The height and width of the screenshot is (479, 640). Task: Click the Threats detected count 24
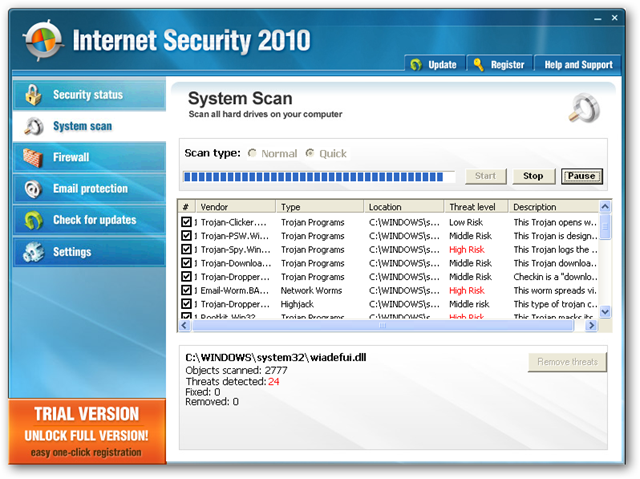click(273, 381)
